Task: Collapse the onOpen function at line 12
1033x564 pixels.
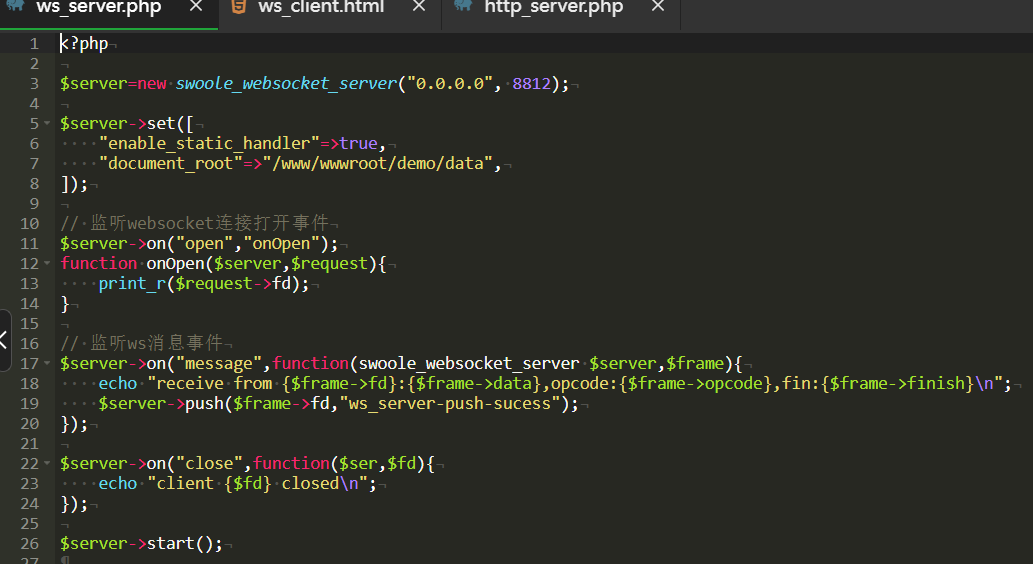Action: tap(47, 264)
